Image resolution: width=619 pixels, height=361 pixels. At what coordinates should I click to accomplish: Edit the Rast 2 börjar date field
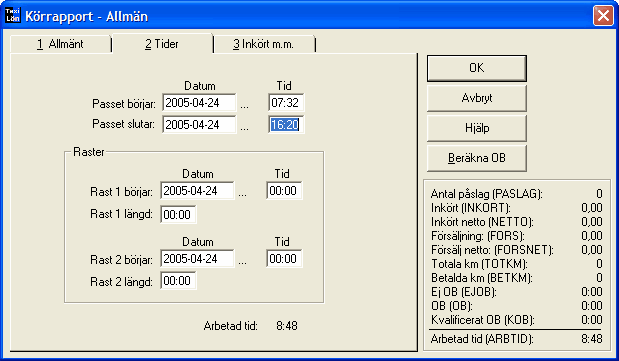click(x=197, y=259)
